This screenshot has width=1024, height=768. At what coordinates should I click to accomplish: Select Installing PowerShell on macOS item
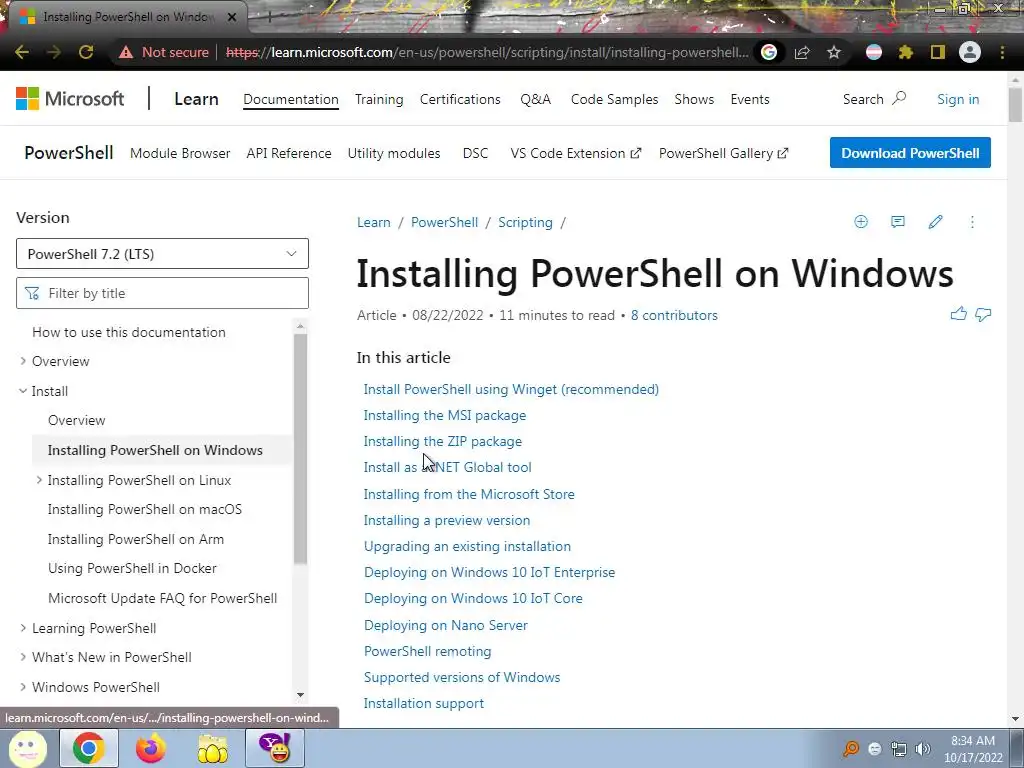[x=144, y=509]
